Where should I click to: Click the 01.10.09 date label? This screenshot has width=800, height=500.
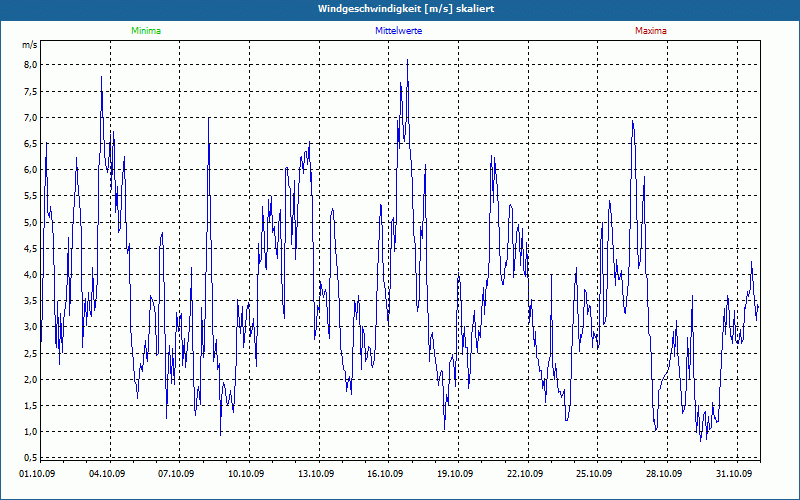(x=37, y=474)
